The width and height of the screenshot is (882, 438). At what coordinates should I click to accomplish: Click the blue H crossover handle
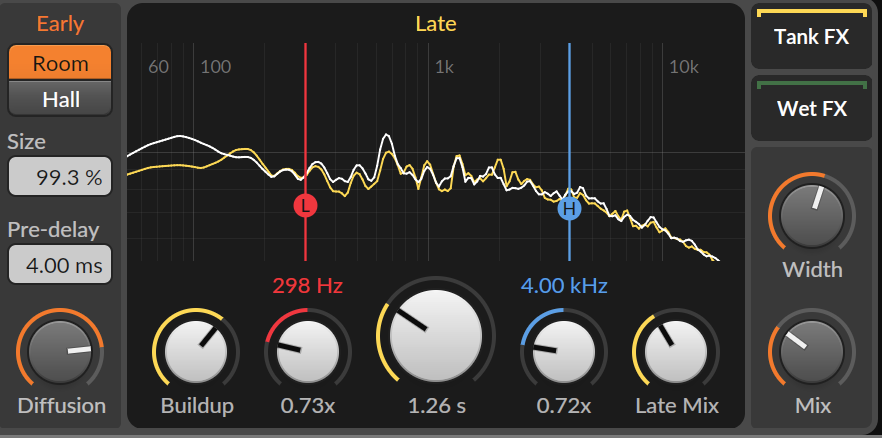569,209
